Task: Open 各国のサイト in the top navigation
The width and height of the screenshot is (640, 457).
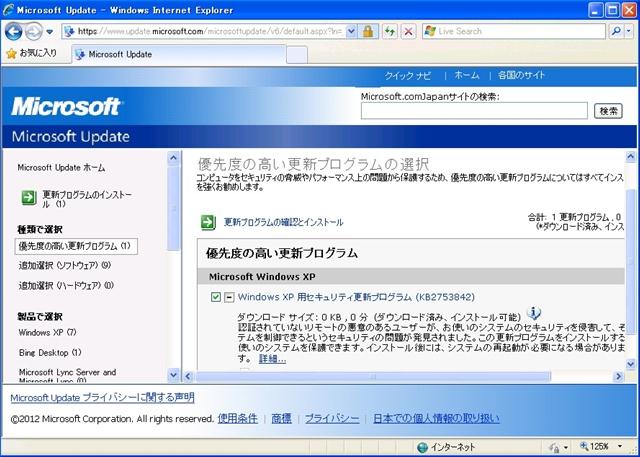Action: point(521,75)
